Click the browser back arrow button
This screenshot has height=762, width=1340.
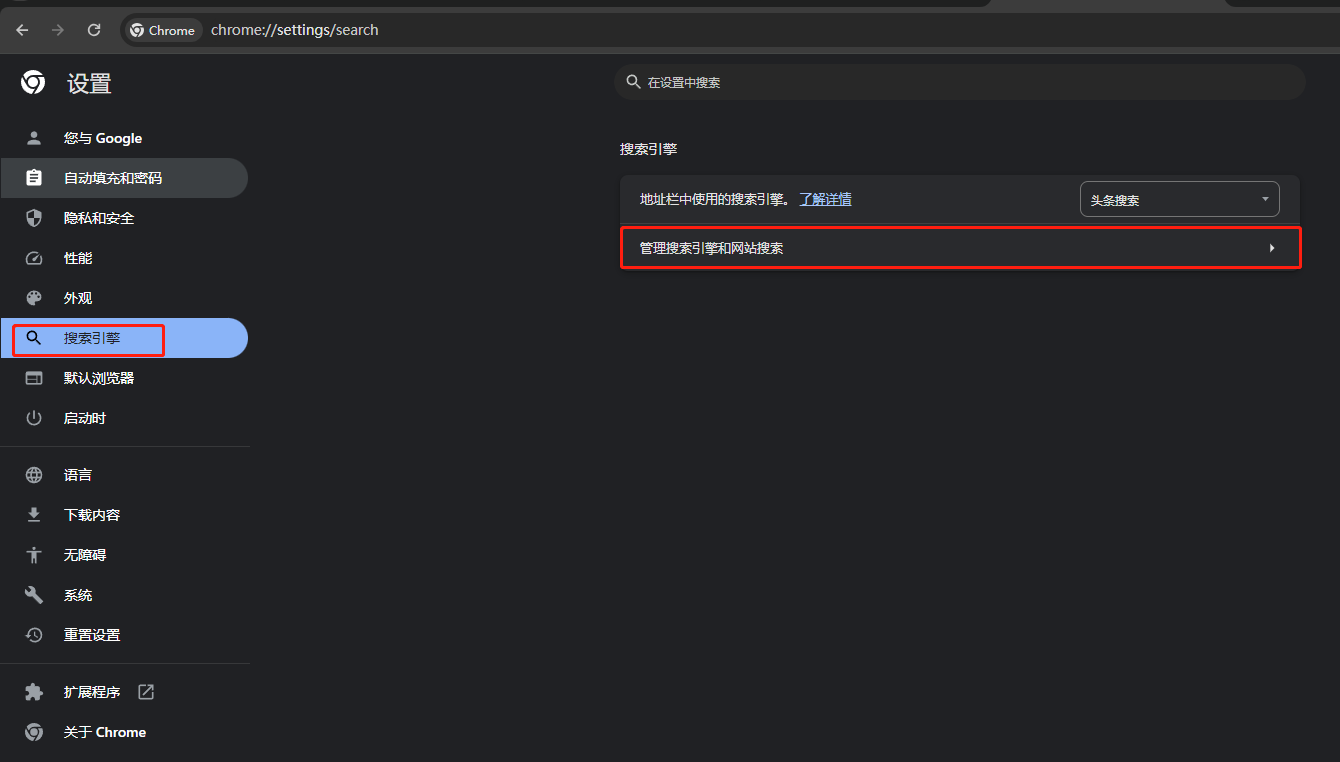coord(22,30)
